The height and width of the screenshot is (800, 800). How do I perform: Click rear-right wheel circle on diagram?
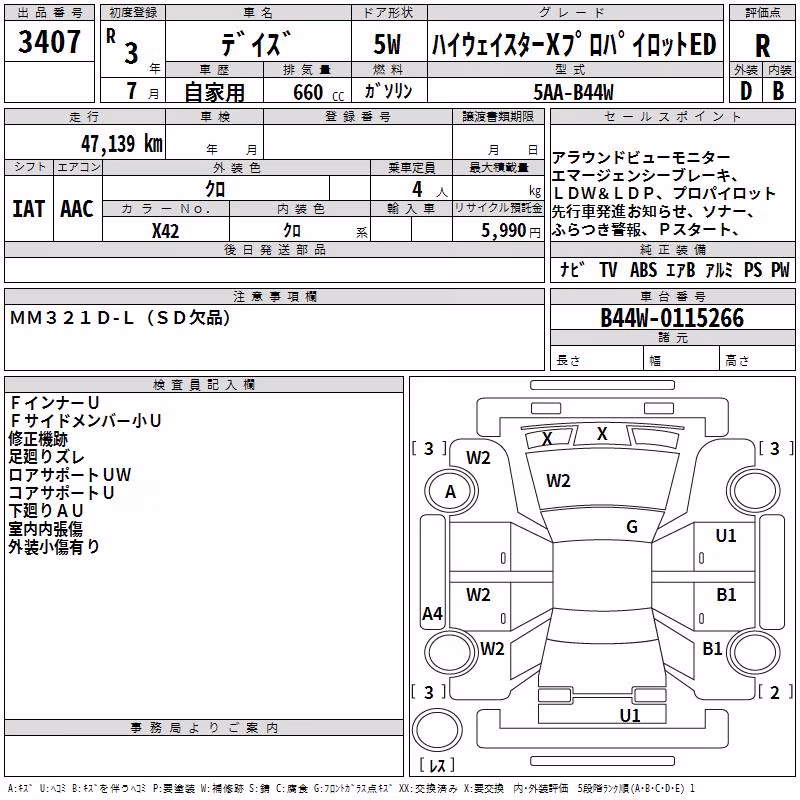click(753, 652)
